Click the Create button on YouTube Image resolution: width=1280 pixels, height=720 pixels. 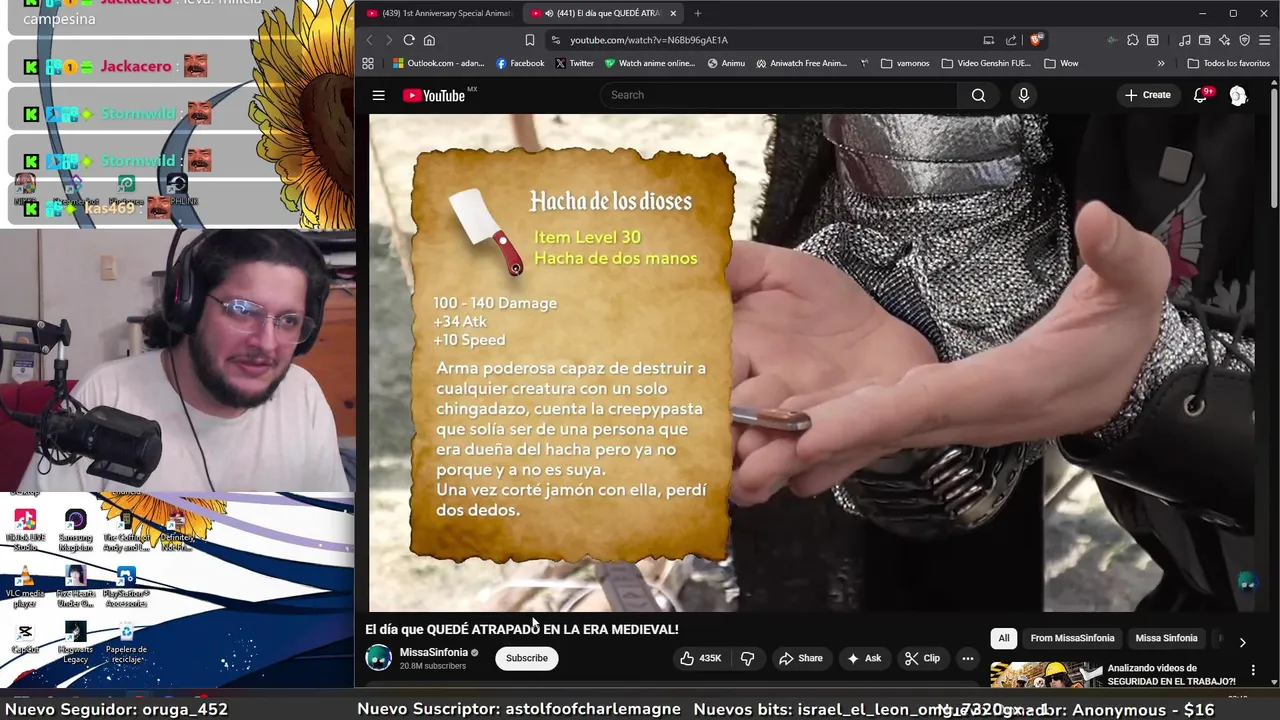pos(1147,95)
